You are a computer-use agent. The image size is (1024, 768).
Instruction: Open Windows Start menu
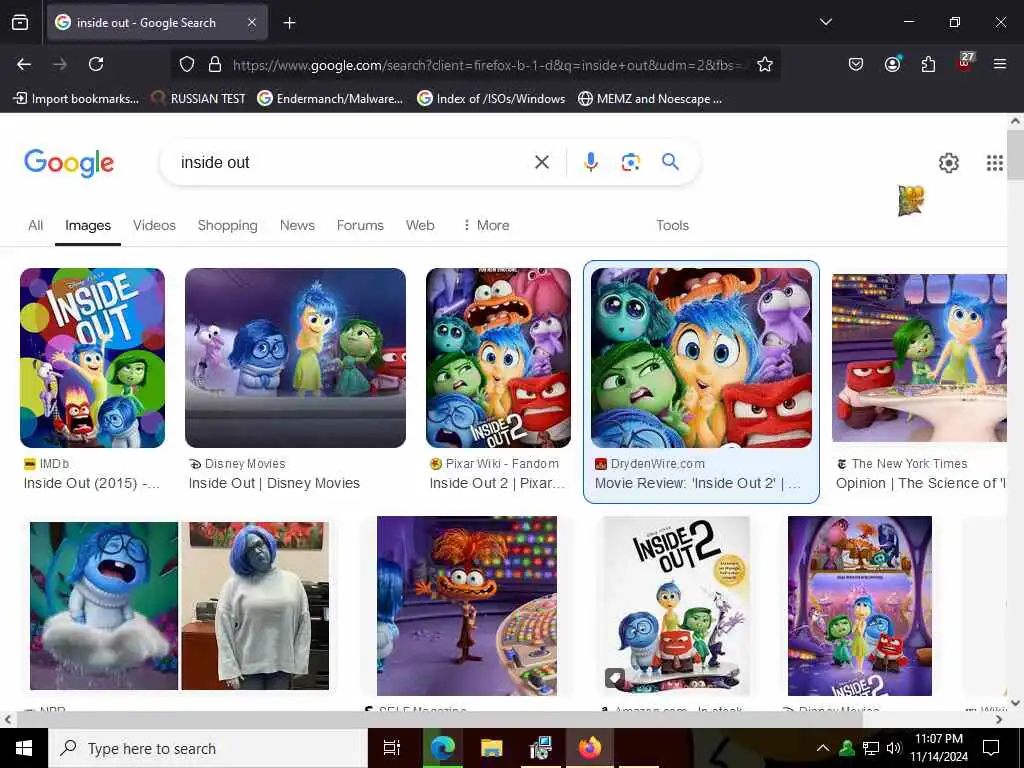24,748
